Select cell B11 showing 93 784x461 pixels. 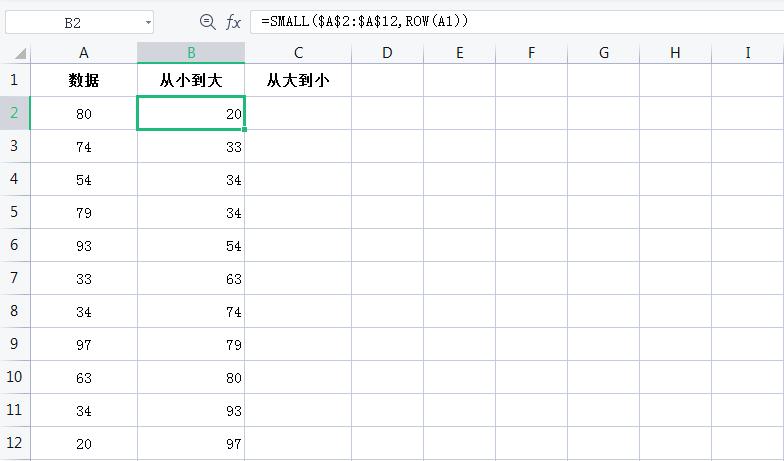(x=191, y=410)
